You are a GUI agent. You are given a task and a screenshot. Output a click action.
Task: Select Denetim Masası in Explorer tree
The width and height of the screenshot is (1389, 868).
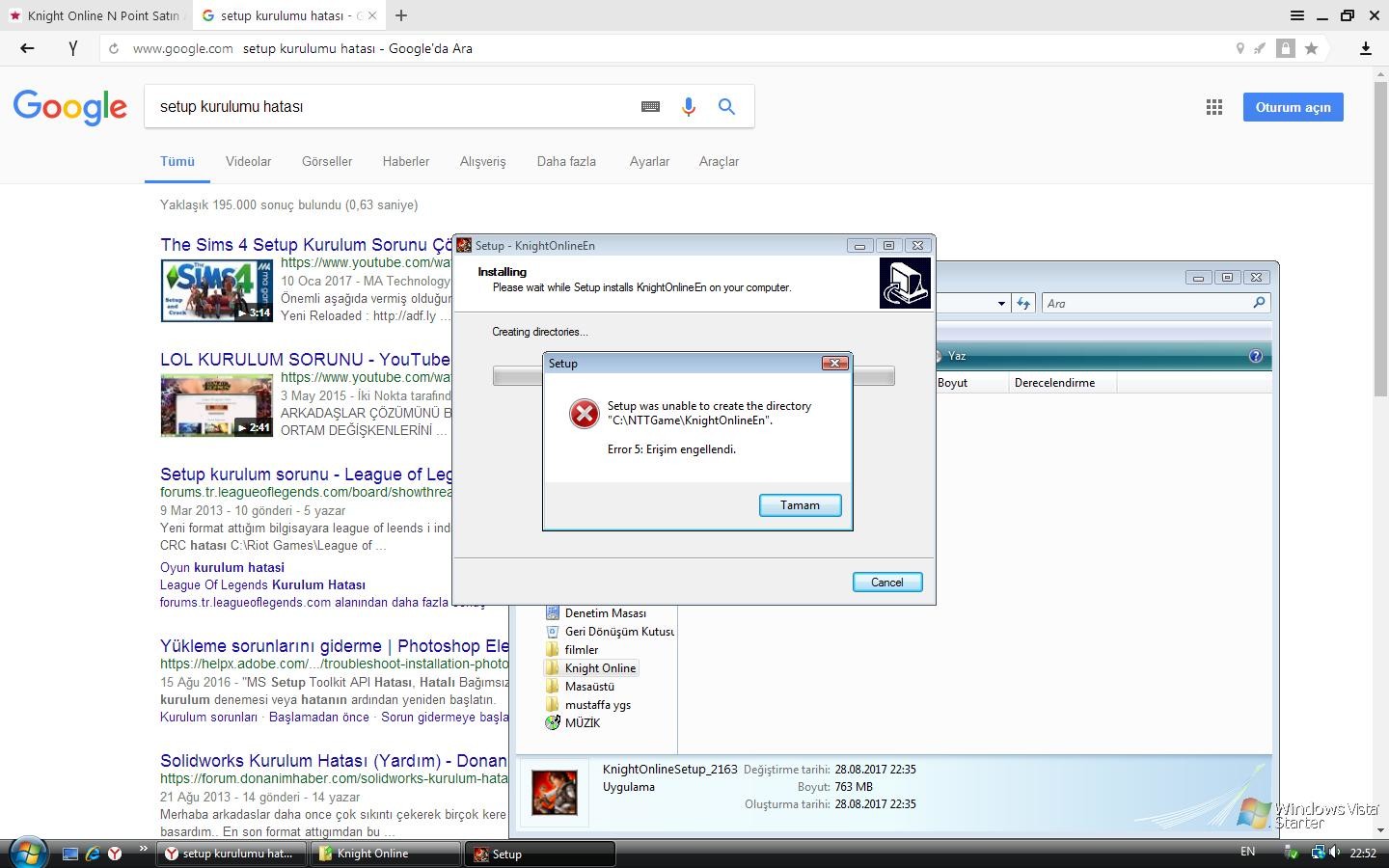(x=605, y=613)
